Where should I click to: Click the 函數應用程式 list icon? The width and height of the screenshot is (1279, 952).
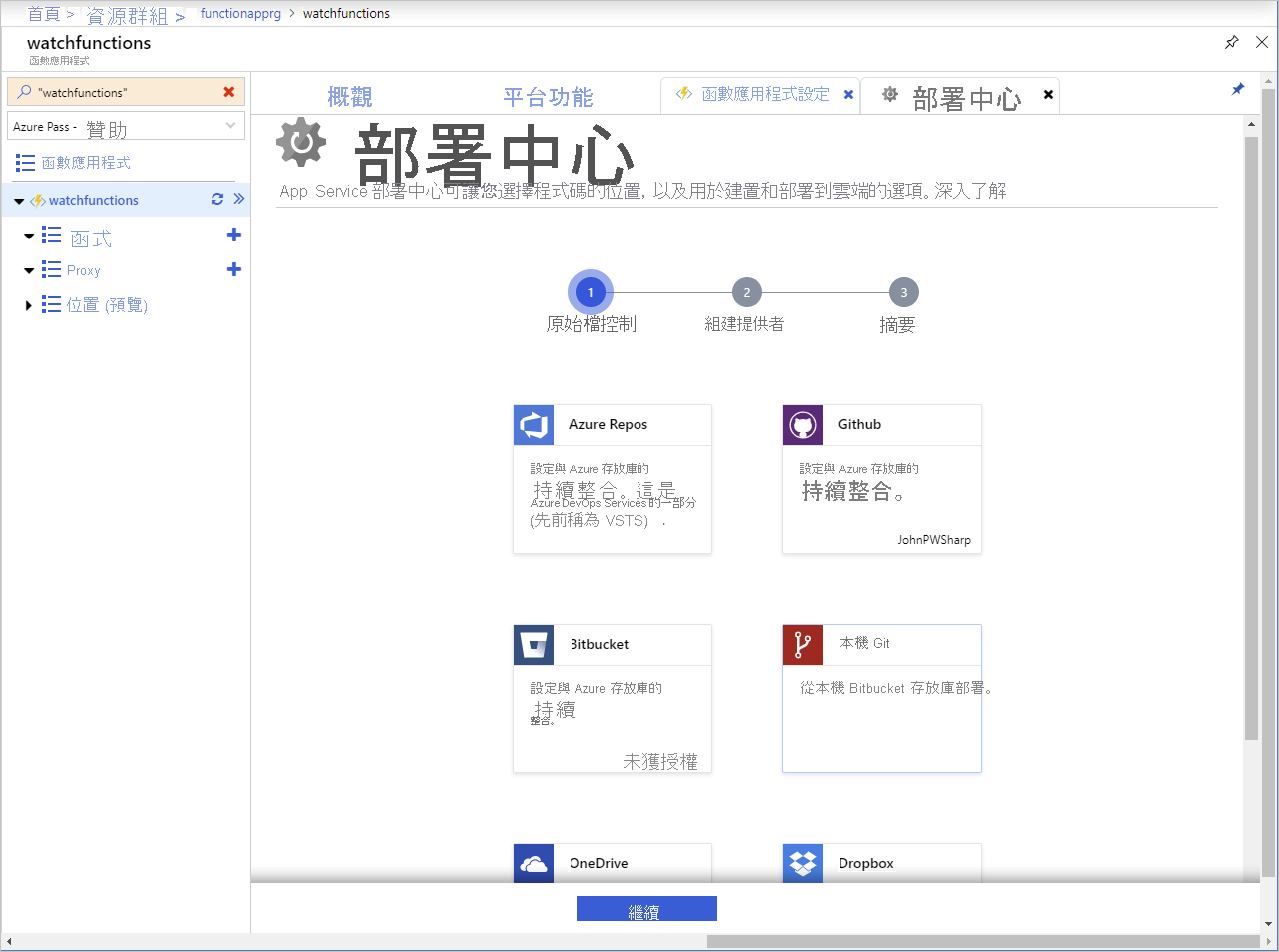(x=25, y=163)
